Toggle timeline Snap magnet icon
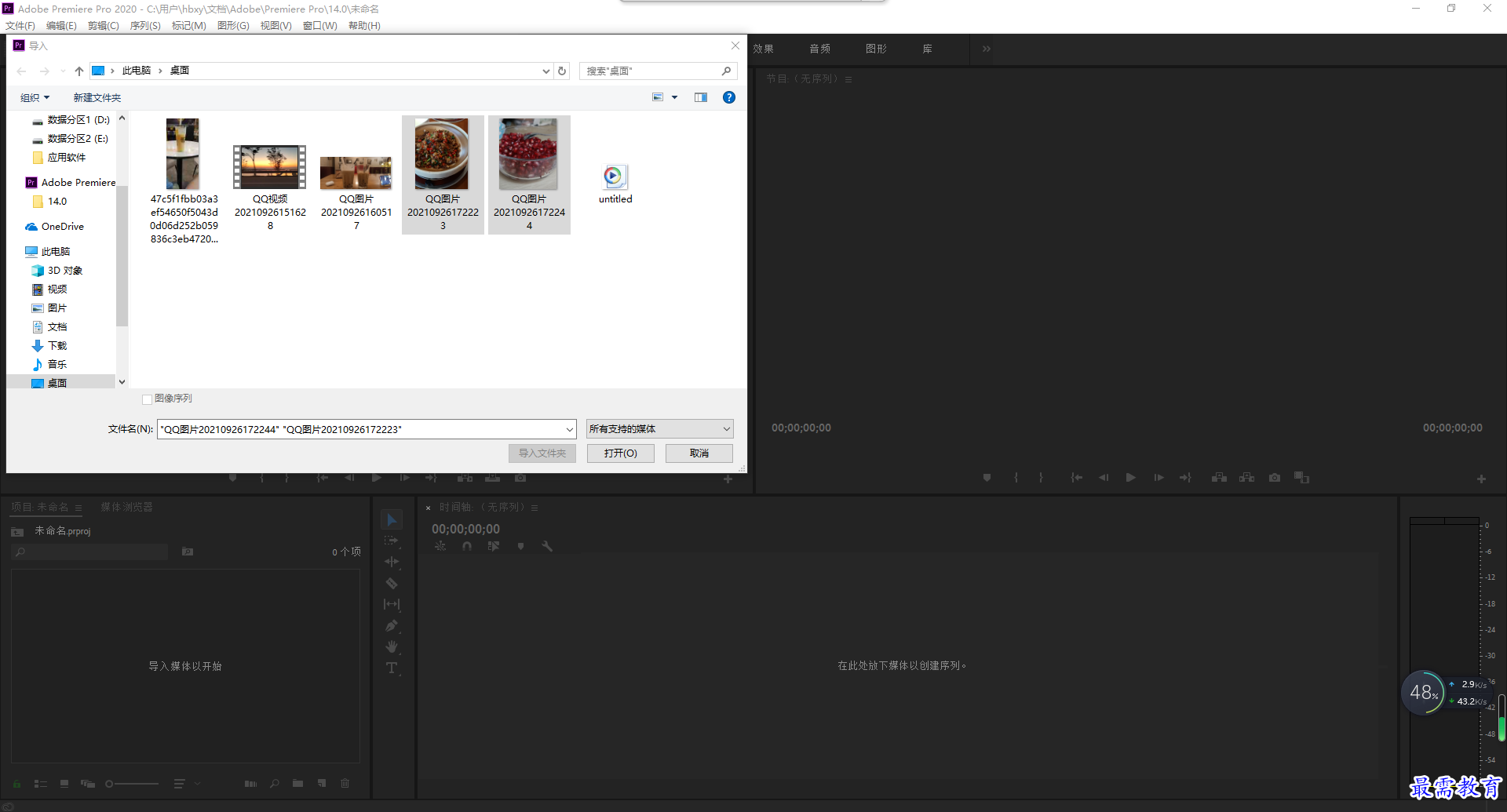 pyautogui.click(x=467, y=546)
